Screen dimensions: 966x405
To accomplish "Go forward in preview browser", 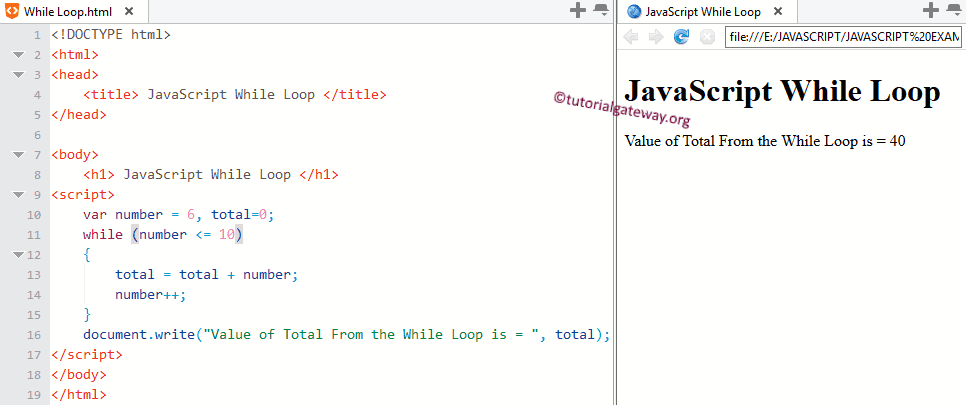I will point(656,37).
